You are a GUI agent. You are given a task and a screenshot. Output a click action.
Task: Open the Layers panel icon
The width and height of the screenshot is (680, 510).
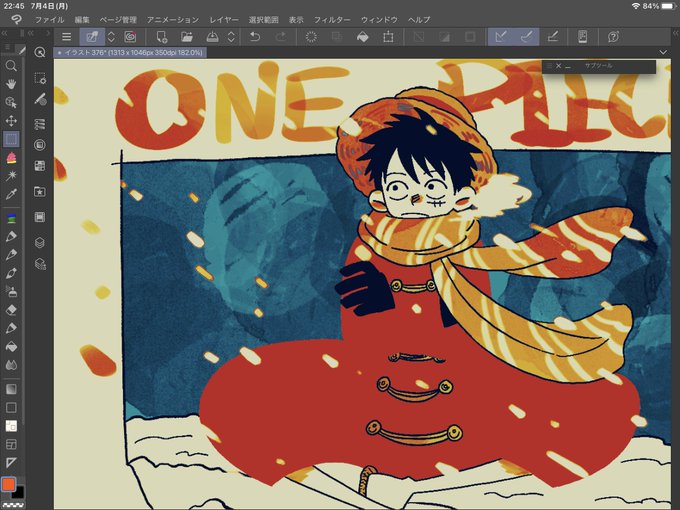pyautogui.click(x=40, y=242)
